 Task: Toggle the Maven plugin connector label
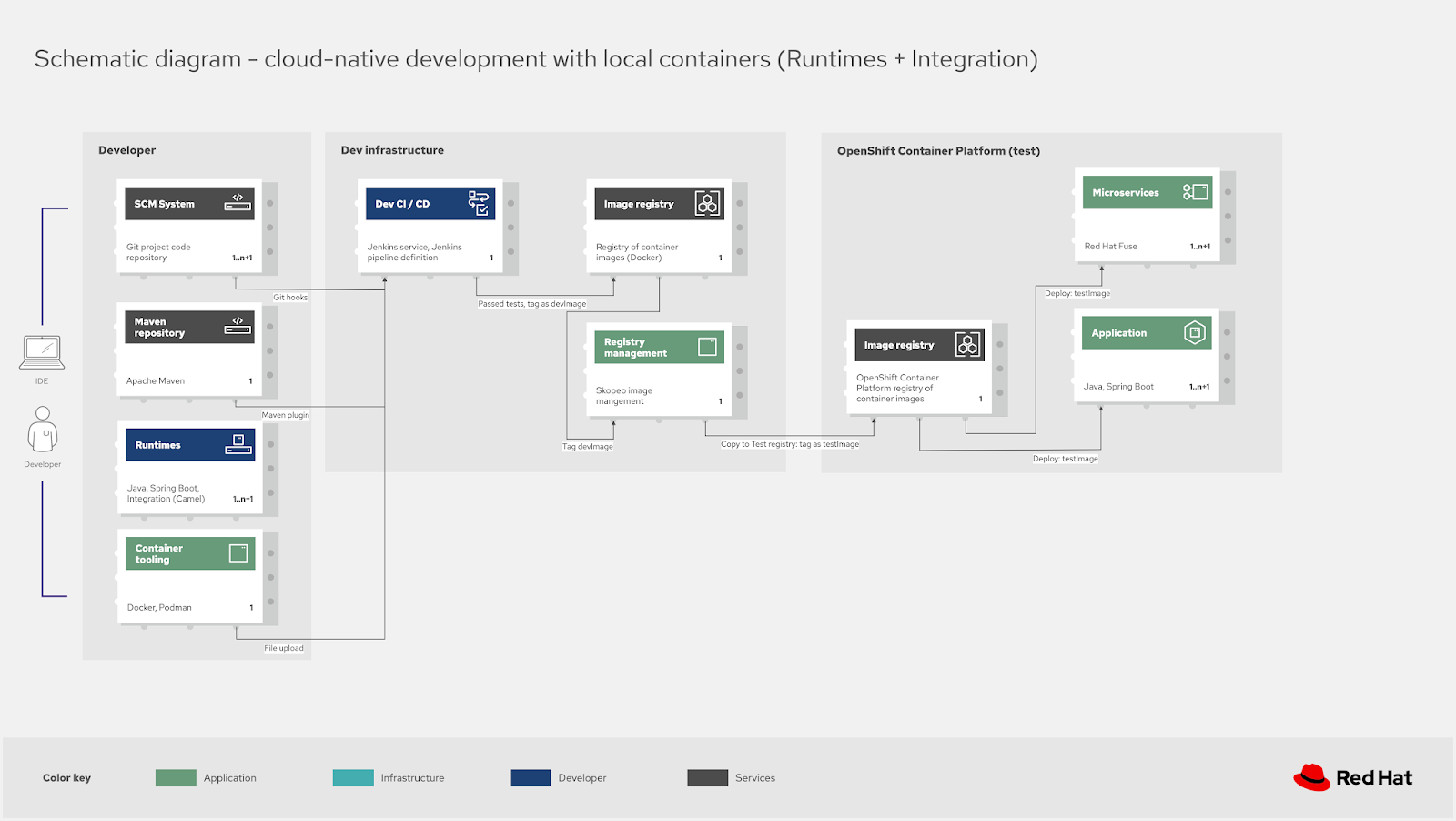tap(286, 414)
